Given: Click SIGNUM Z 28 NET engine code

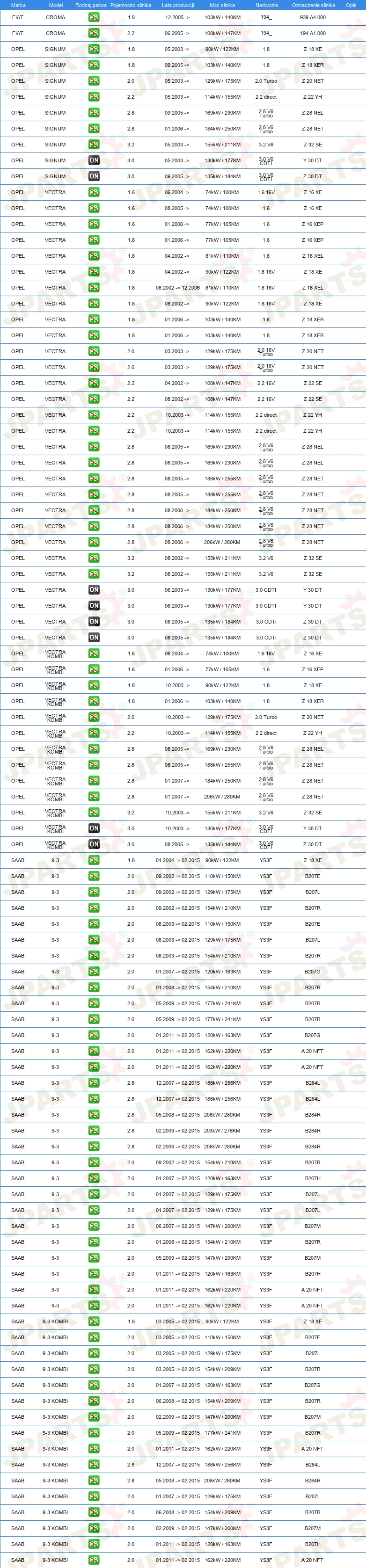Looking at the screenshot, I should pos(313,129).
